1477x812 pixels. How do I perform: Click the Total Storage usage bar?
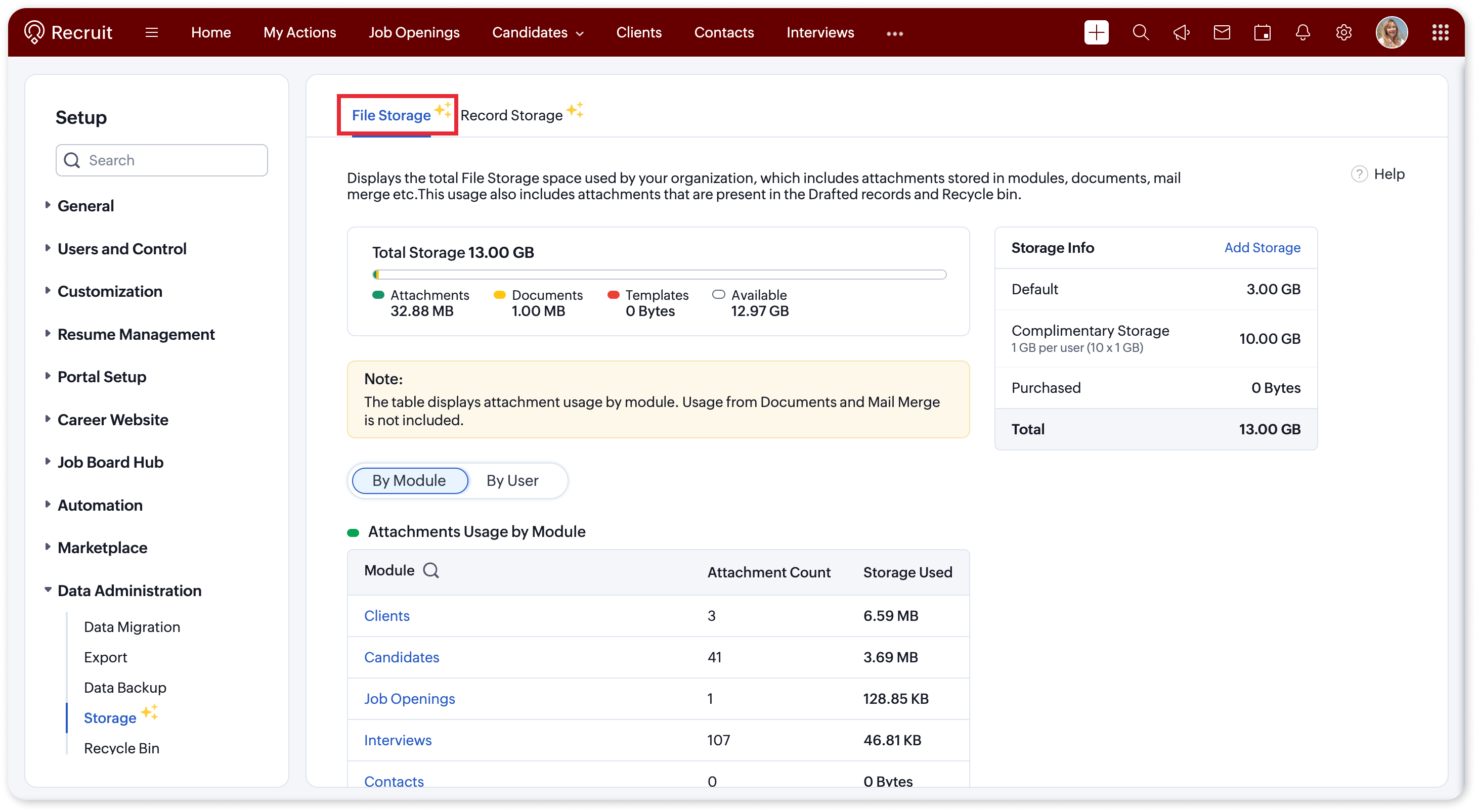tap(659, 275)
